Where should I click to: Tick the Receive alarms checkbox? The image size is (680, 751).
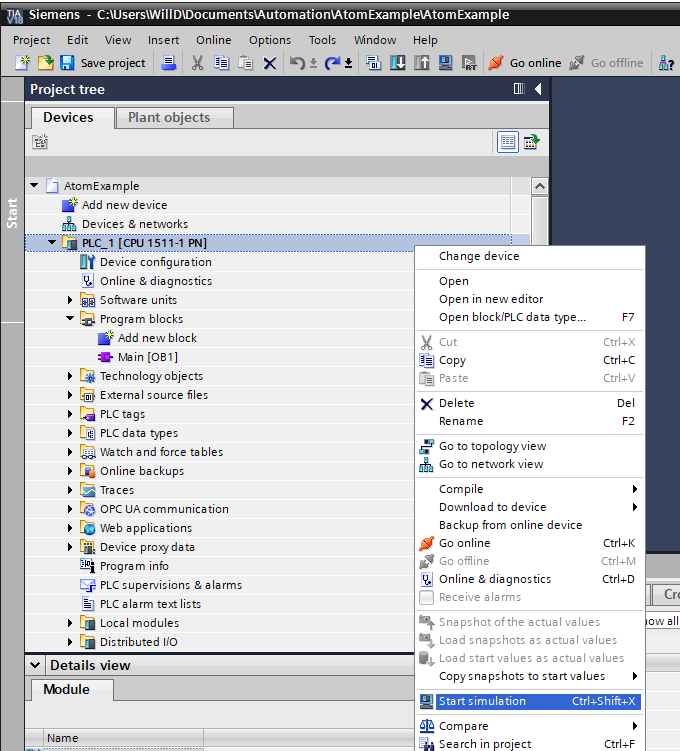click(x=427, y=597)
